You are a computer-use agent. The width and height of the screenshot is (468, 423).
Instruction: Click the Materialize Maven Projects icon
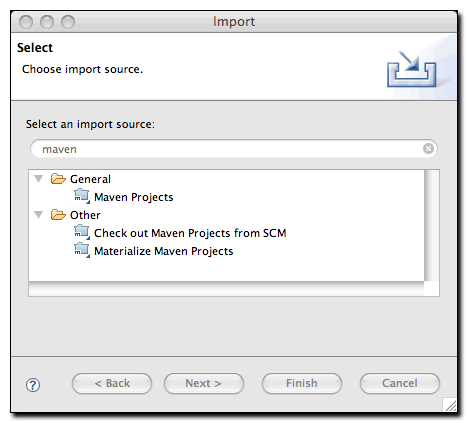(82, 250)
